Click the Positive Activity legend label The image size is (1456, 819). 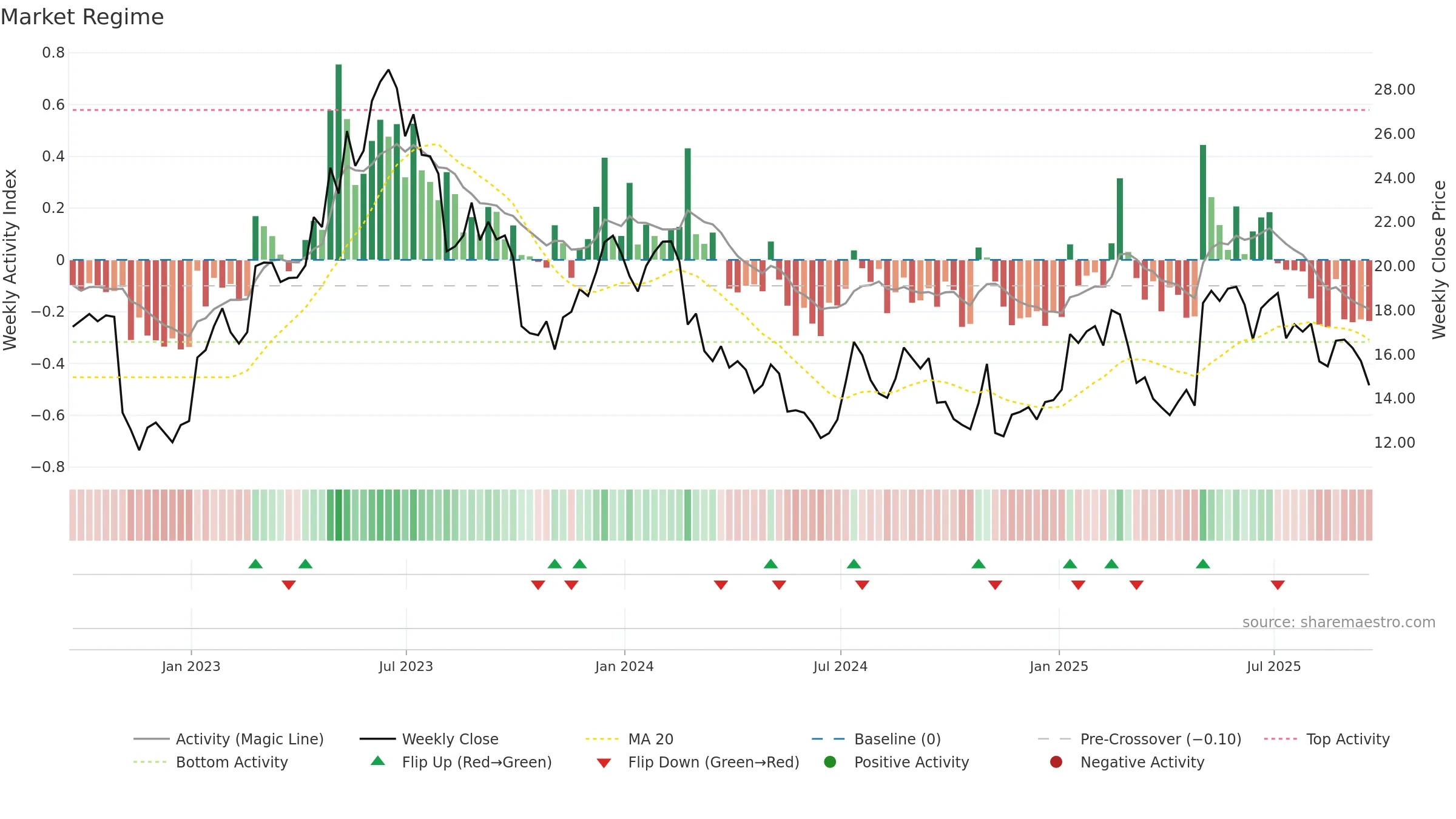[x=911, y=762]
